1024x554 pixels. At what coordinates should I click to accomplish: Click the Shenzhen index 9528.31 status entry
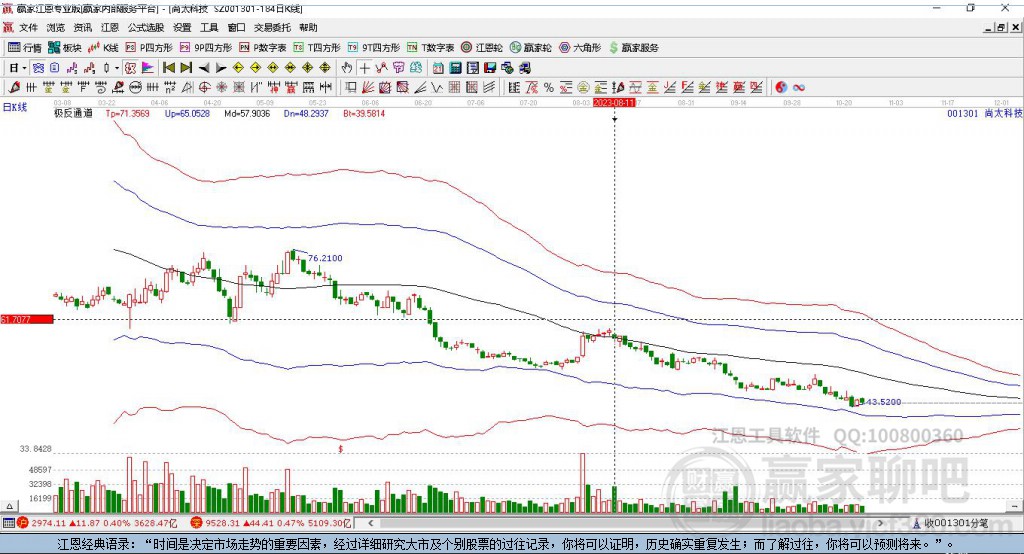tap(271, 523)
